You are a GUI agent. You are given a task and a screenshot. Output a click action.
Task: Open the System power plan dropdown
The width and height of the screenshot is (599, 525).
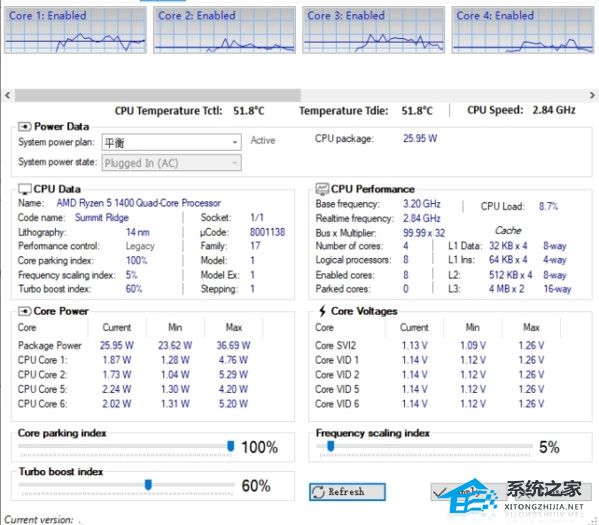click(x=172, y=142)
